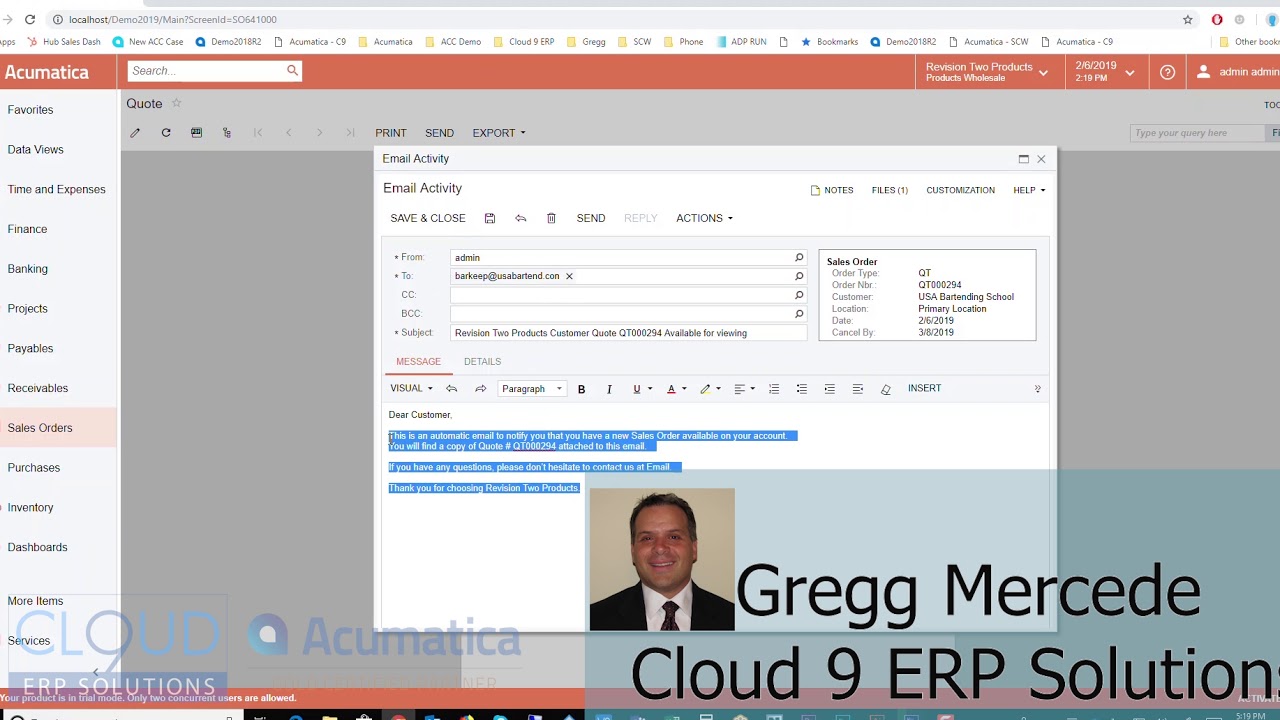This screenshot has width=1280, height=720.
Task: Switch to the DETAILS tab
Action: point(482,361)
